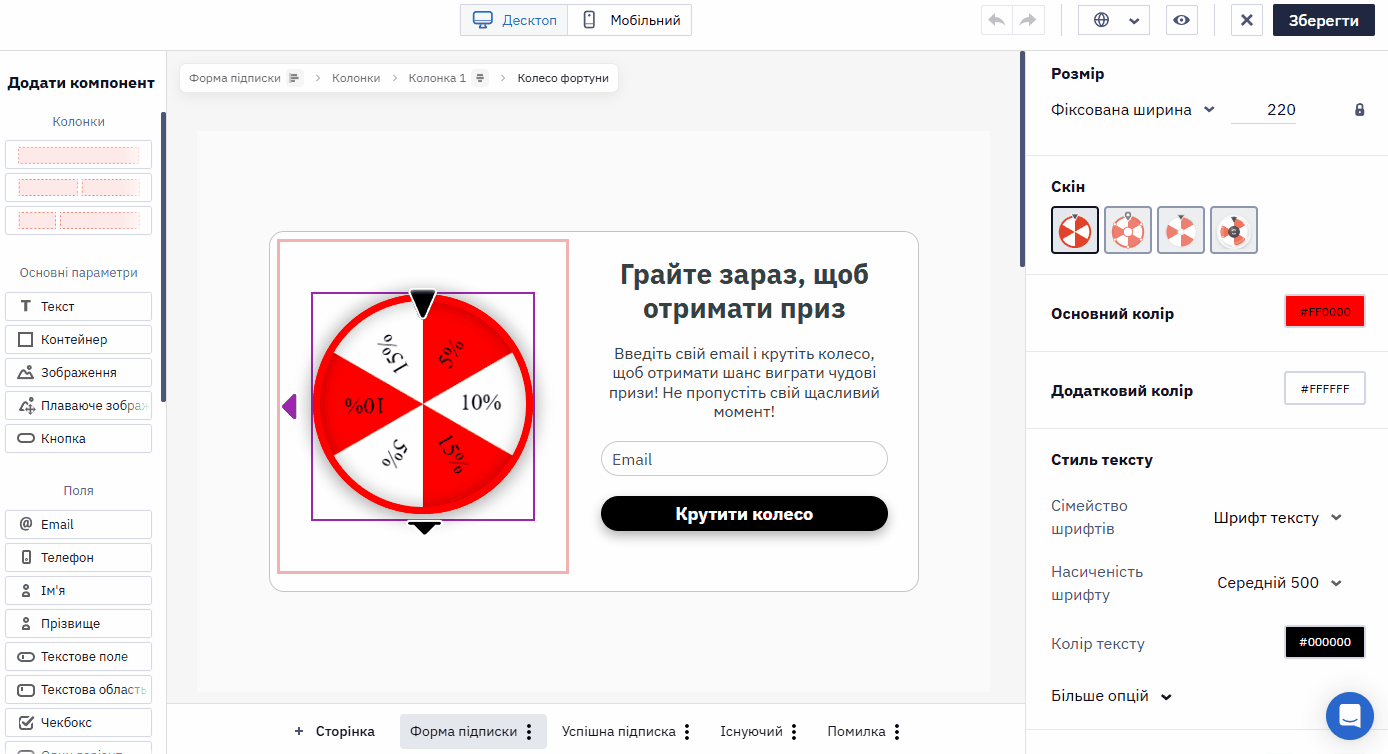Open the Колір тексту #000000 swatch

tap(1325, 642)
